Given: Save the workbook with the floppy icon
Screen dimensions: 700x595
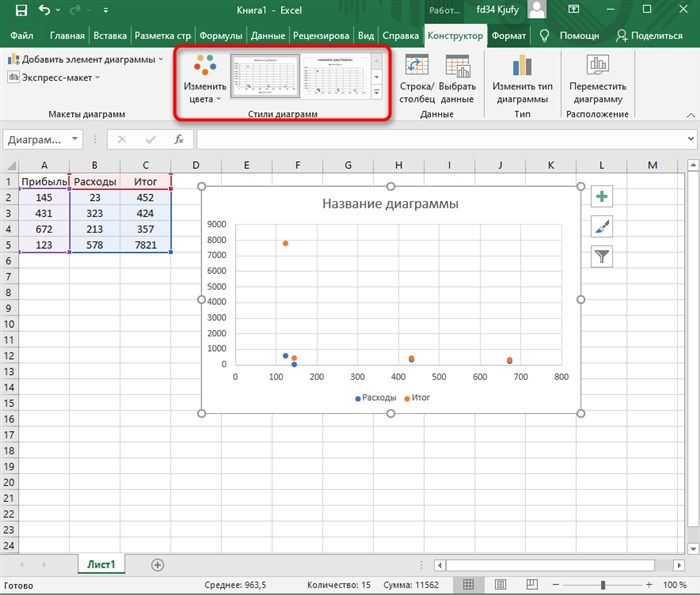Looking at the screenshot, I should (21, 10).
